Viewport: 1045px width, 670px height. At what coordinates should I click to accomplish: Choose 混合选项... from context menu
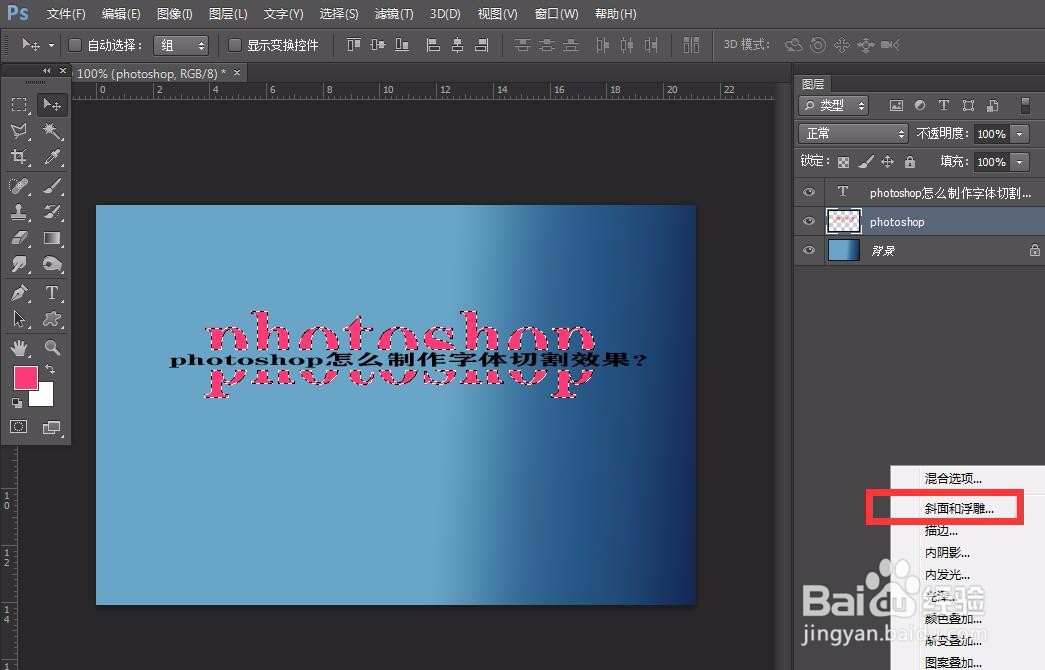point(953,478)
